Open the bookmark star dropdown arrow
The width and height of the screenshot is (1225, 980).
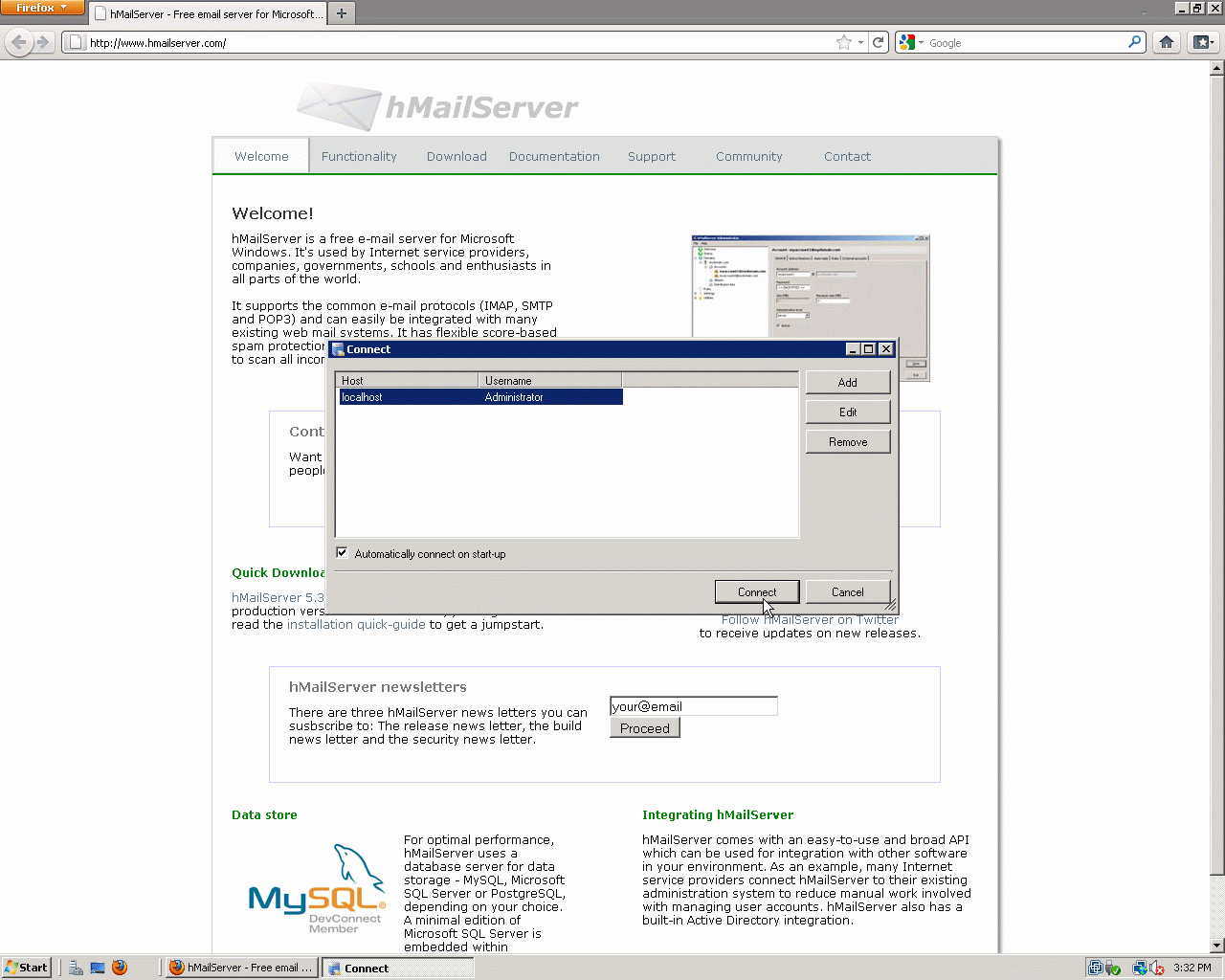[x=860, y=42]
